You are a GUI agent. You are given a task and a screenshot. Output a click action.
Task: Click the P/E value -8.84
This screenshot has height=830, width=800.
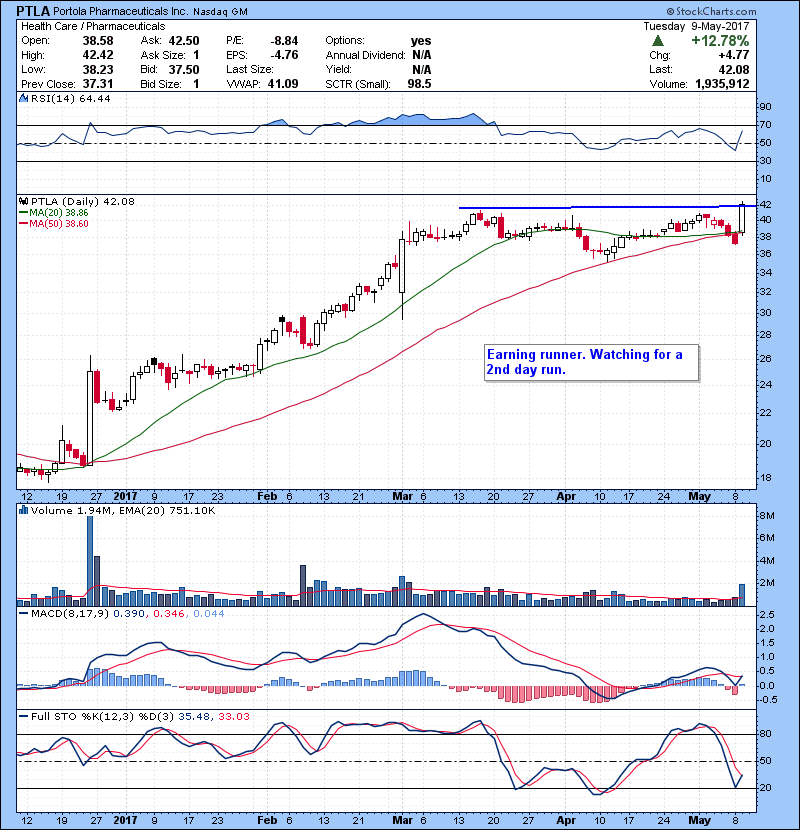(284, 41)
